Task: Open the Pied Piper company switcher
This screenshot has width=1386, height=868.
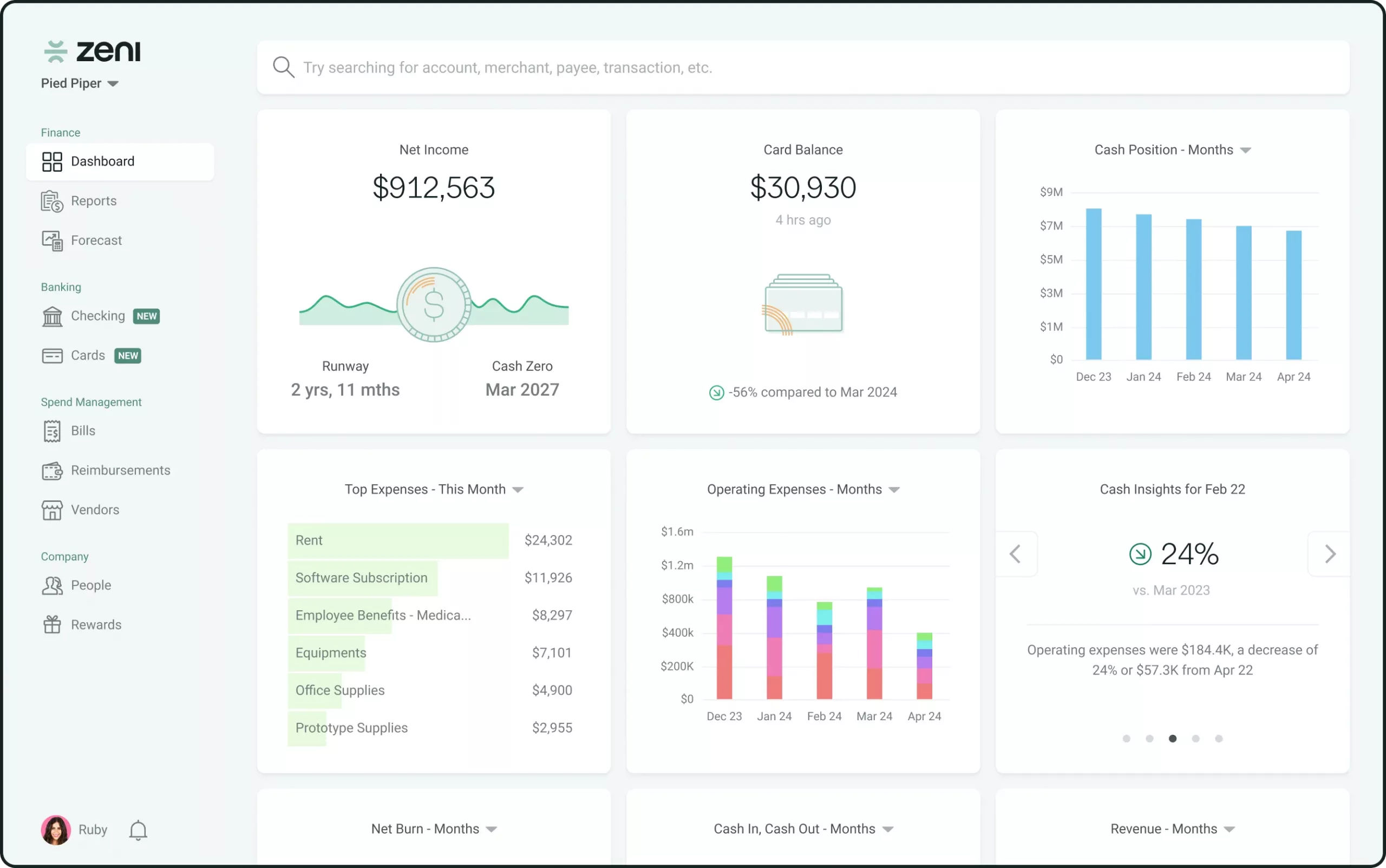Action: [80, 83]
